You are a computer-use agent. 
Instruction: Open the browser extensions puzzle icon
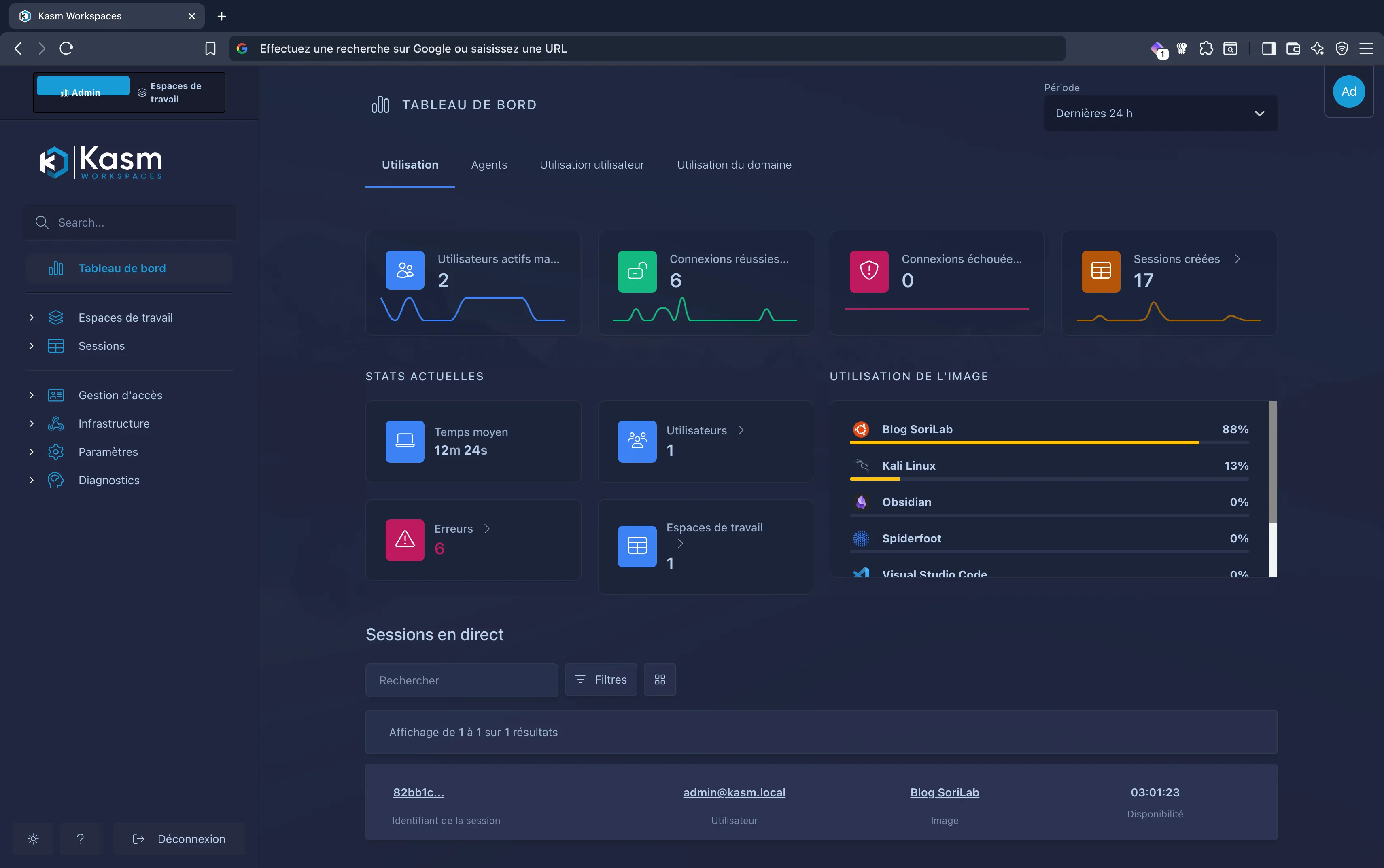[1206, 49]
